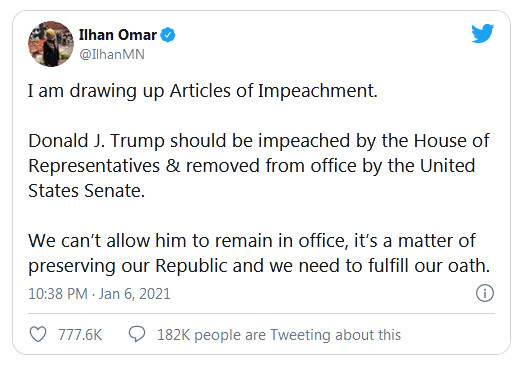Open Ilhan Omar's profile picture
The height and width of the screenshot is (370, 521).
tap(51, 44)
